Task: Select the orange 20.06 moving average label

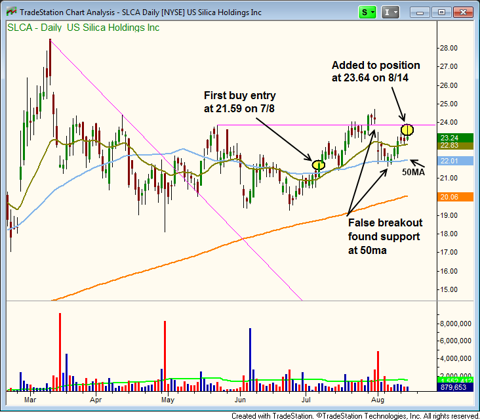Action: pos(455,197)
